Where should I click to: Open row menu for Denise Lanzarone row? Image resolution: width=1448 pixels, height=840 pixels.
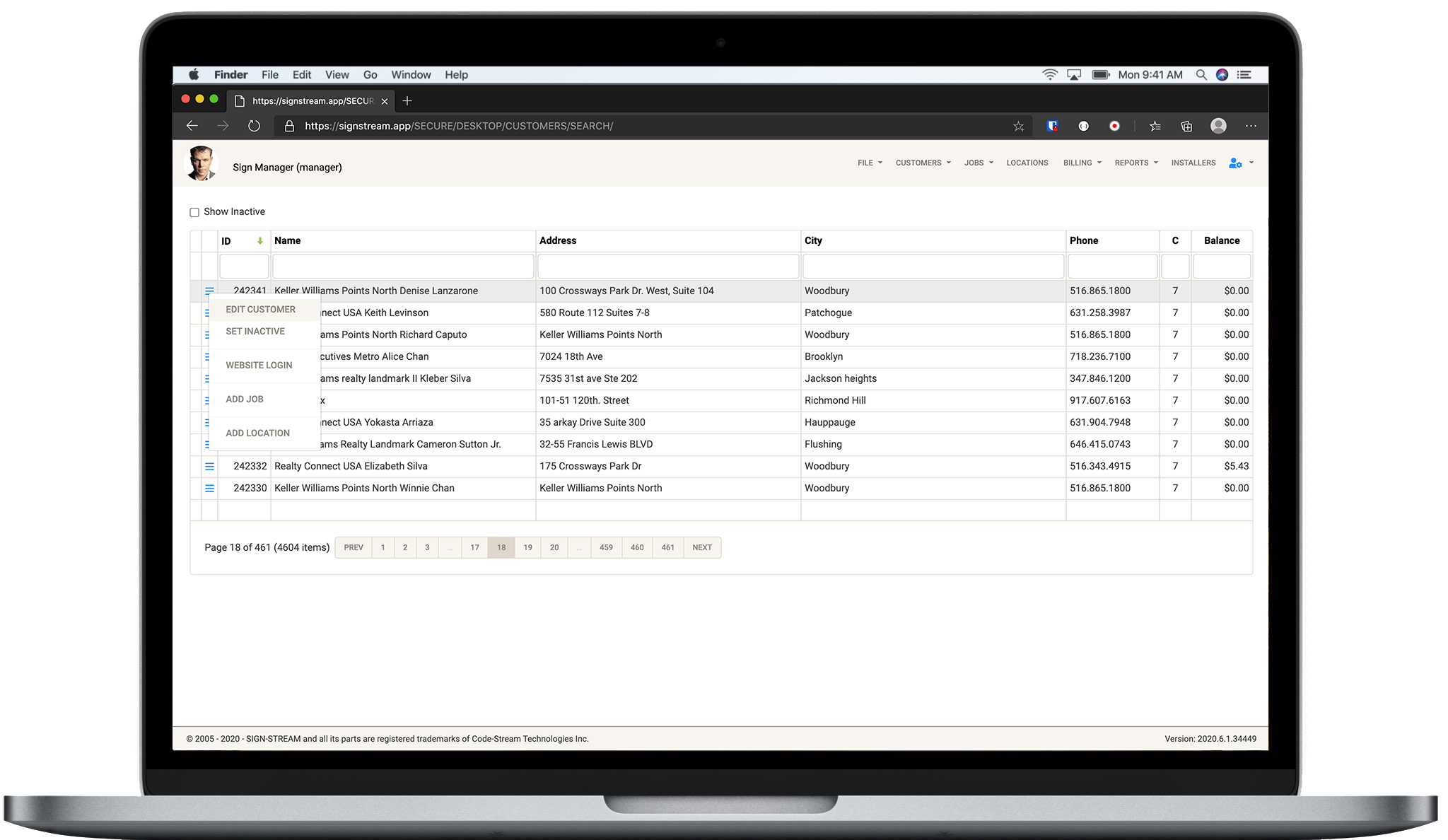point(209,291)
